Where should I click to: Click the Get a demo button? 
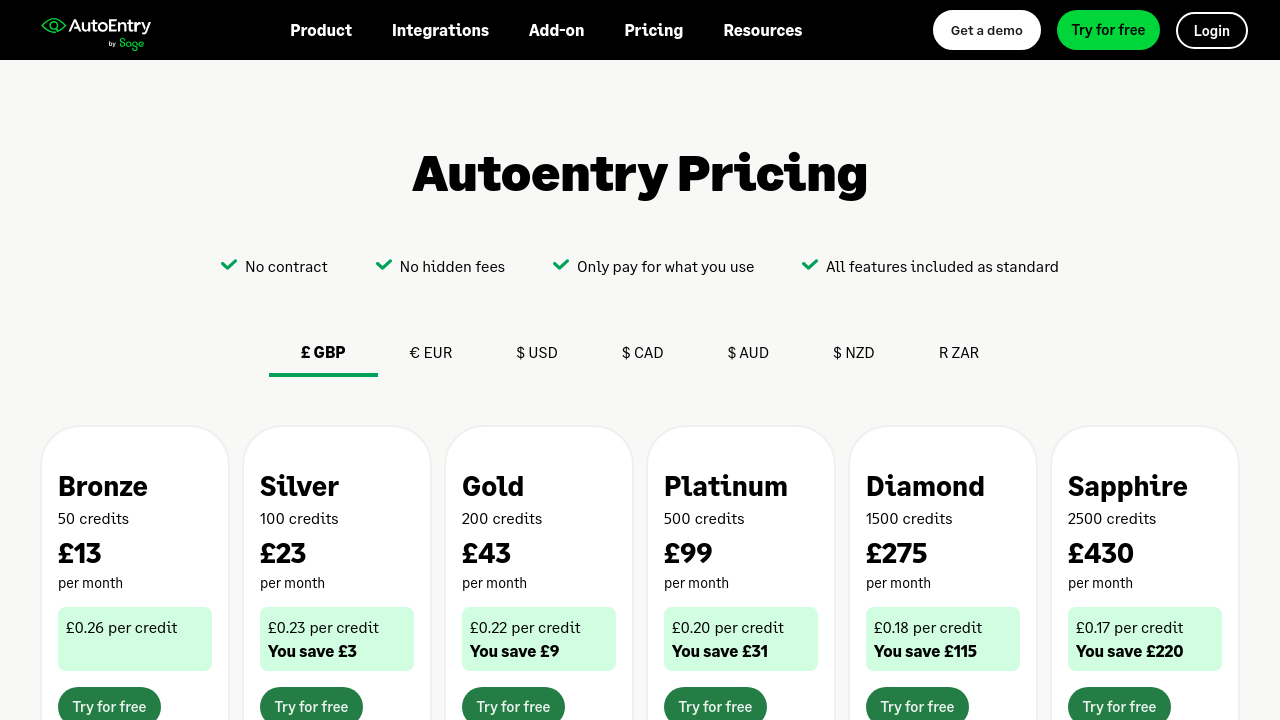tap(986, 30)
